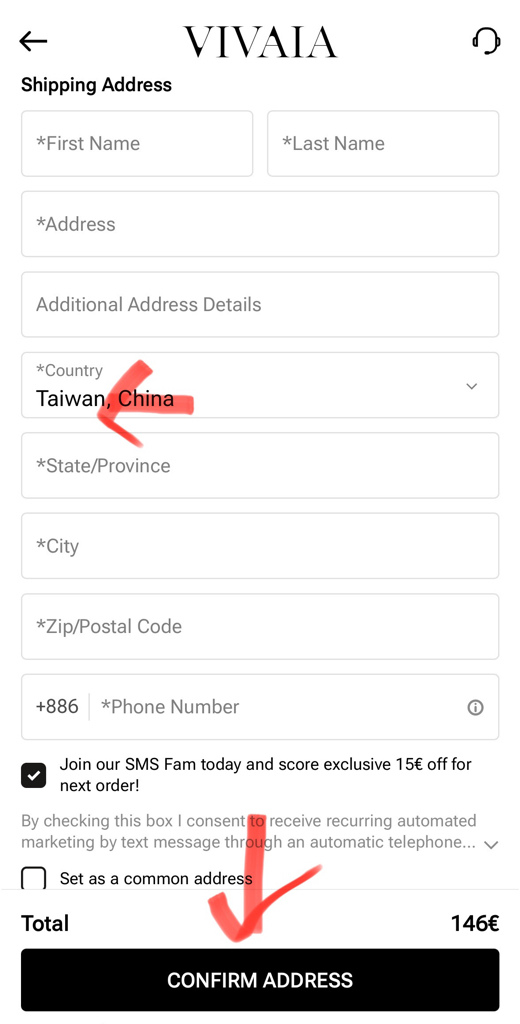This screenshot has height=1024, width=520.
Task: Open customer support headset icon
Action: [x=486, y=41]
